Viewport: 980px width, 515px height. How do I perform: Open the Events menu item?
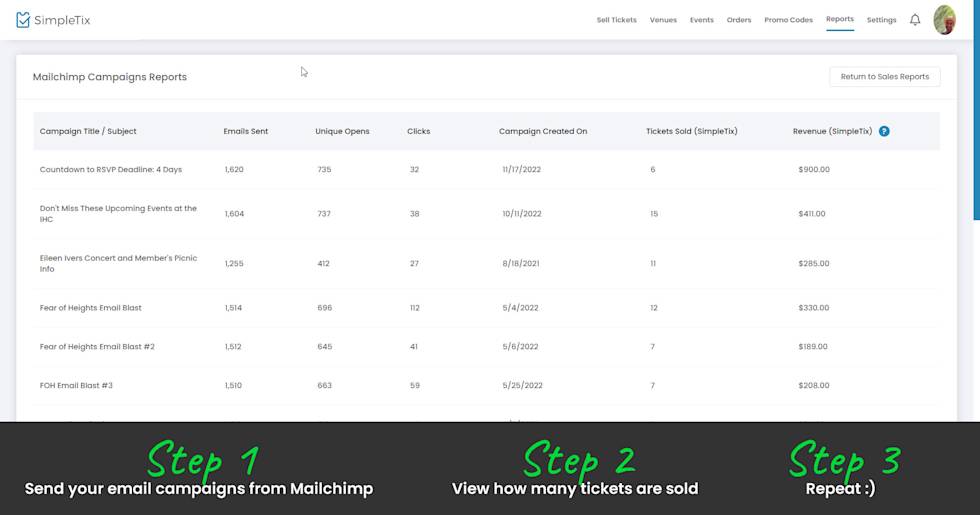(x=701, y=20)
